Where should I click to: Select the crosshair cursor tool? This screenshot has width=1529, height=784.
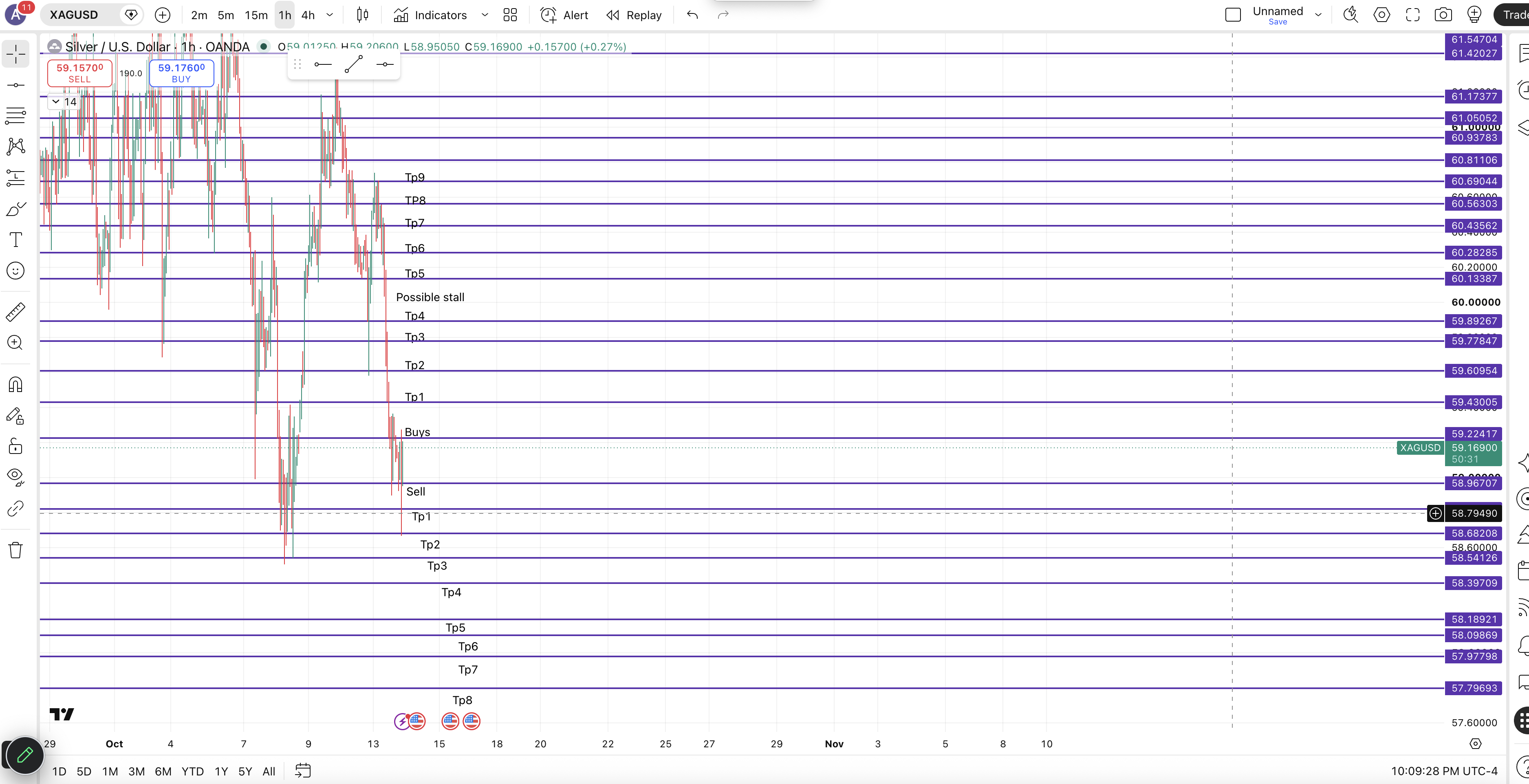[16, 54]
